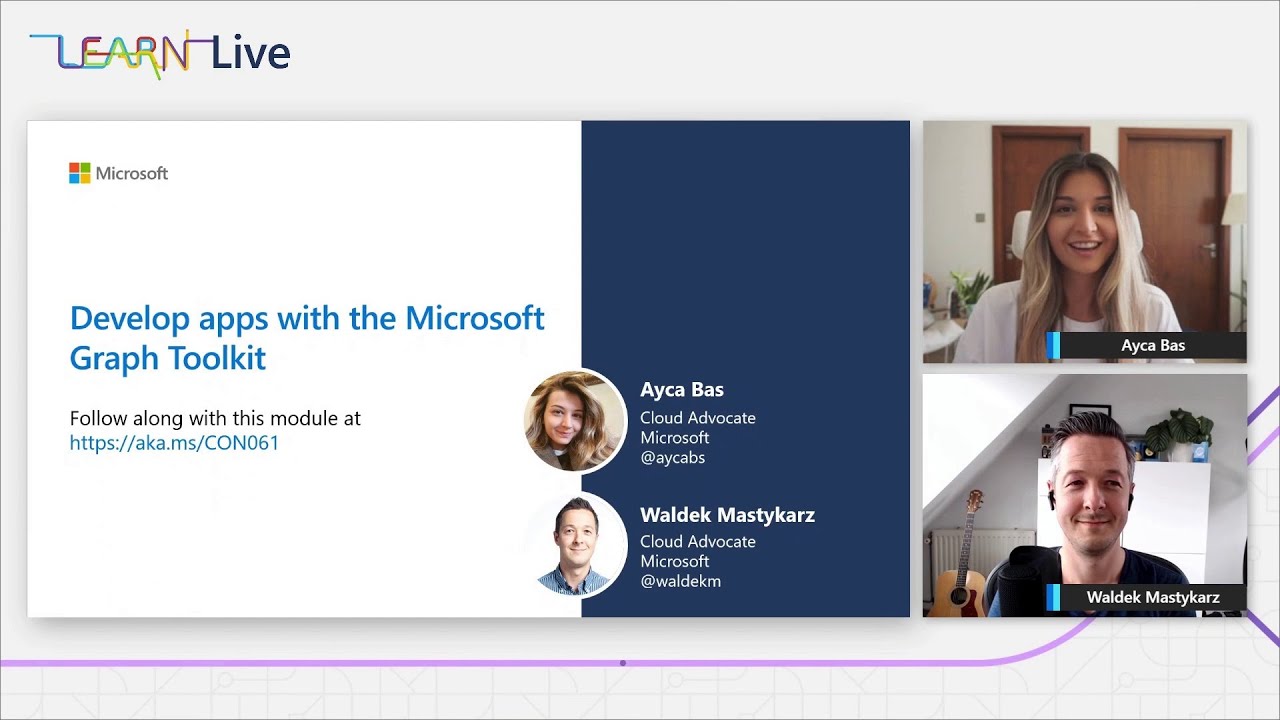1280x720 pixels.
Task: Click Ayca Bas circular profile photo on slide
Action: click(575, 421)
